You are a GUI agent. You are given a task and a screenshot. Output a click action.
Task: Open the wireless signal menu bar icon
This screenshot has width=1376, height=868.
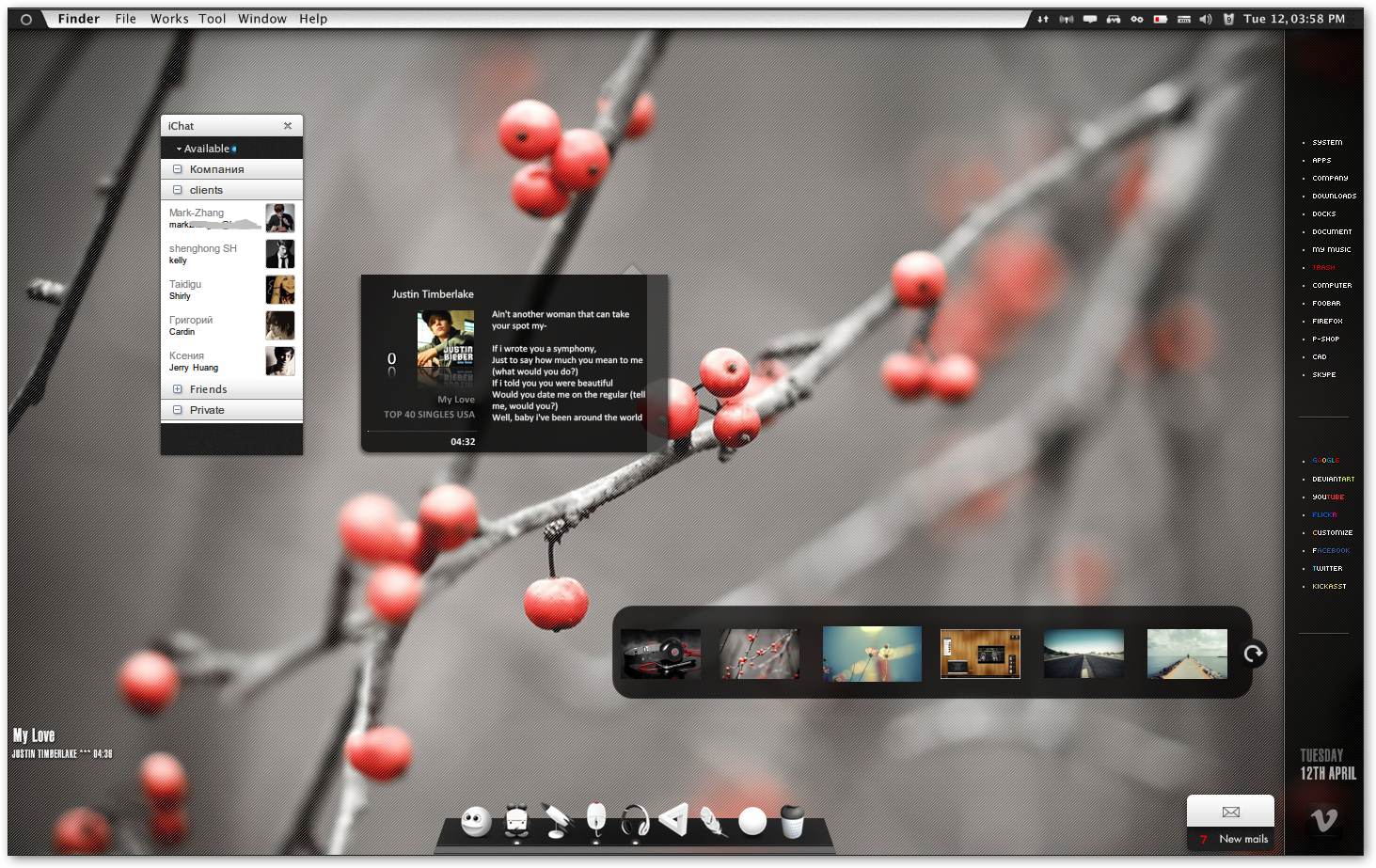[x=1067, y=19]
